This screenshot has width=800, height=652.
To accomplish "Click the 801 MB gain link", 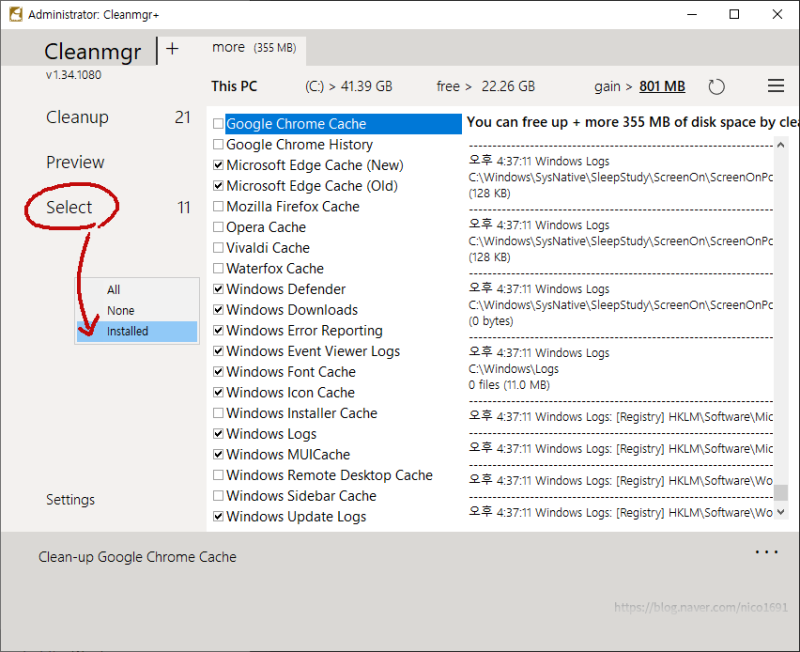I will (662, 86).
